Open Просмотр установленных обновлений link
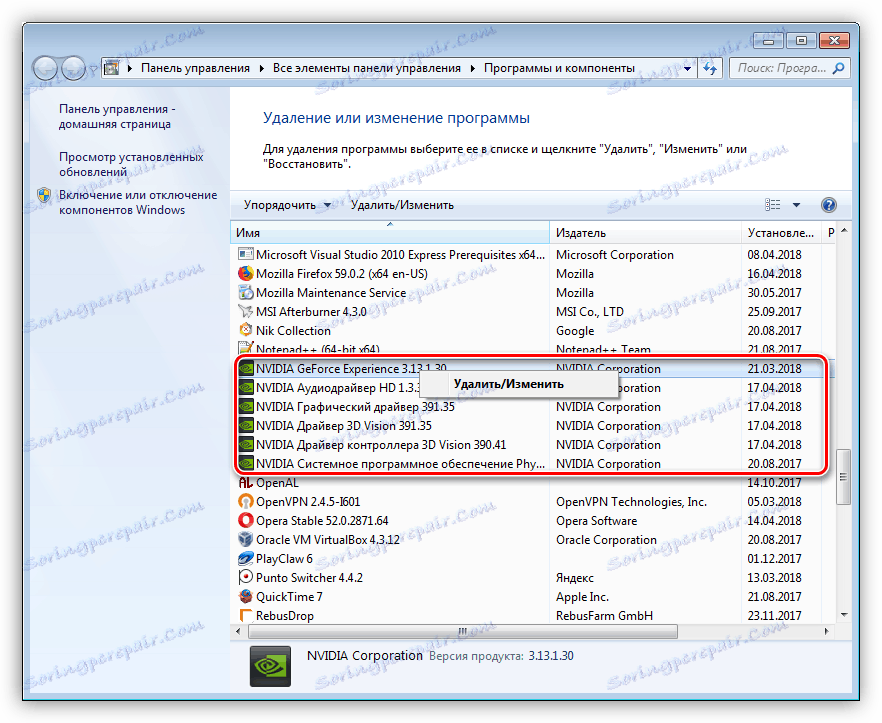This screenshot has width=882, height=723. tap(131, 164)
